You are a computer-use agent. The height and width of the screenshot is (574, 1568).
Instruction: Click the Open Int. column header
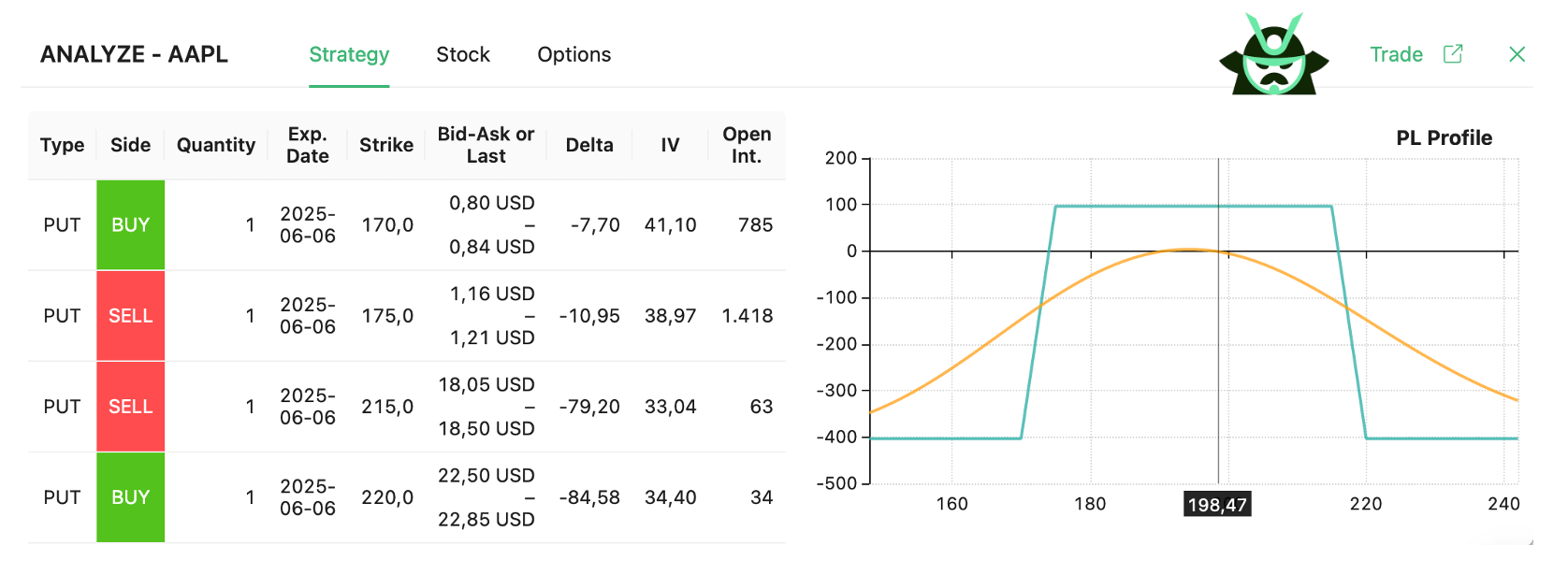click(746, 145)
